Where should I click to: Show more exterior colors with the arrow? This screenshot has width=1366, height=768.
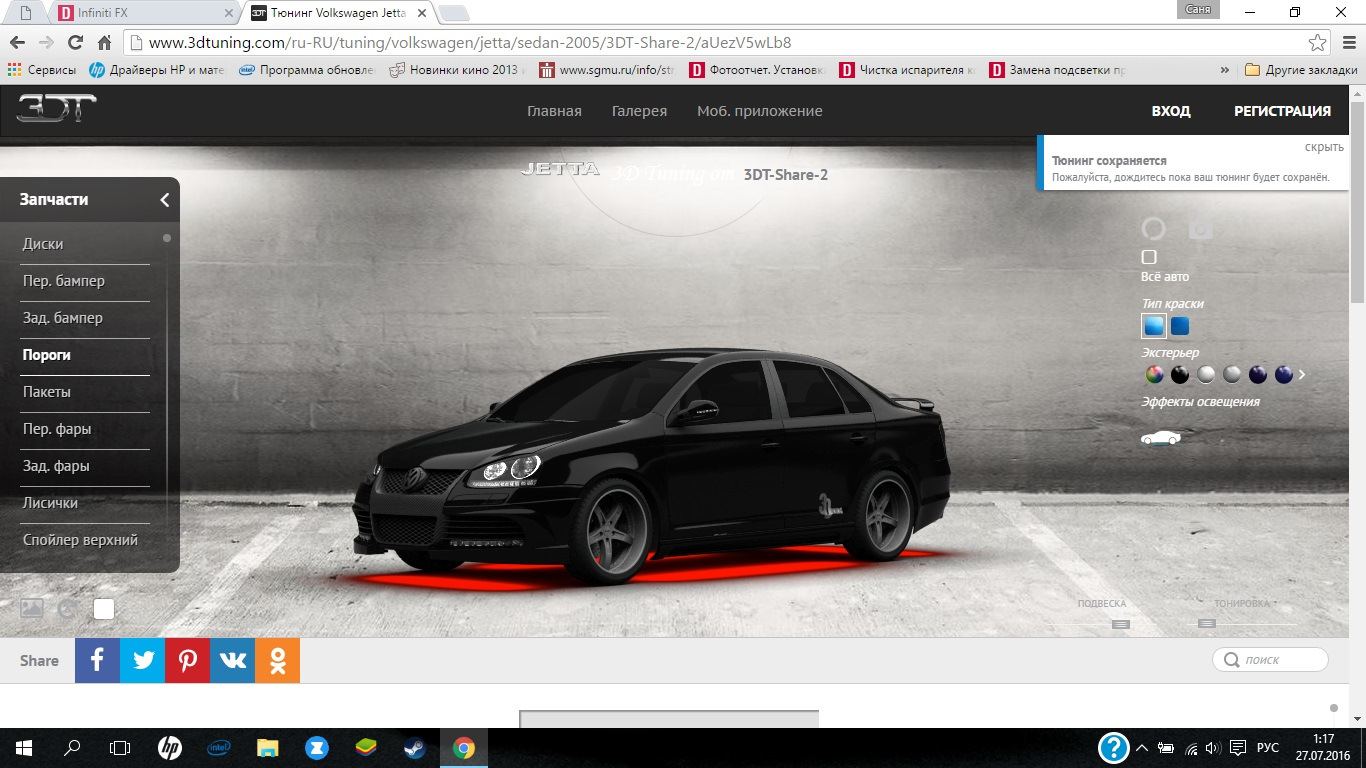pos(1302,375)
